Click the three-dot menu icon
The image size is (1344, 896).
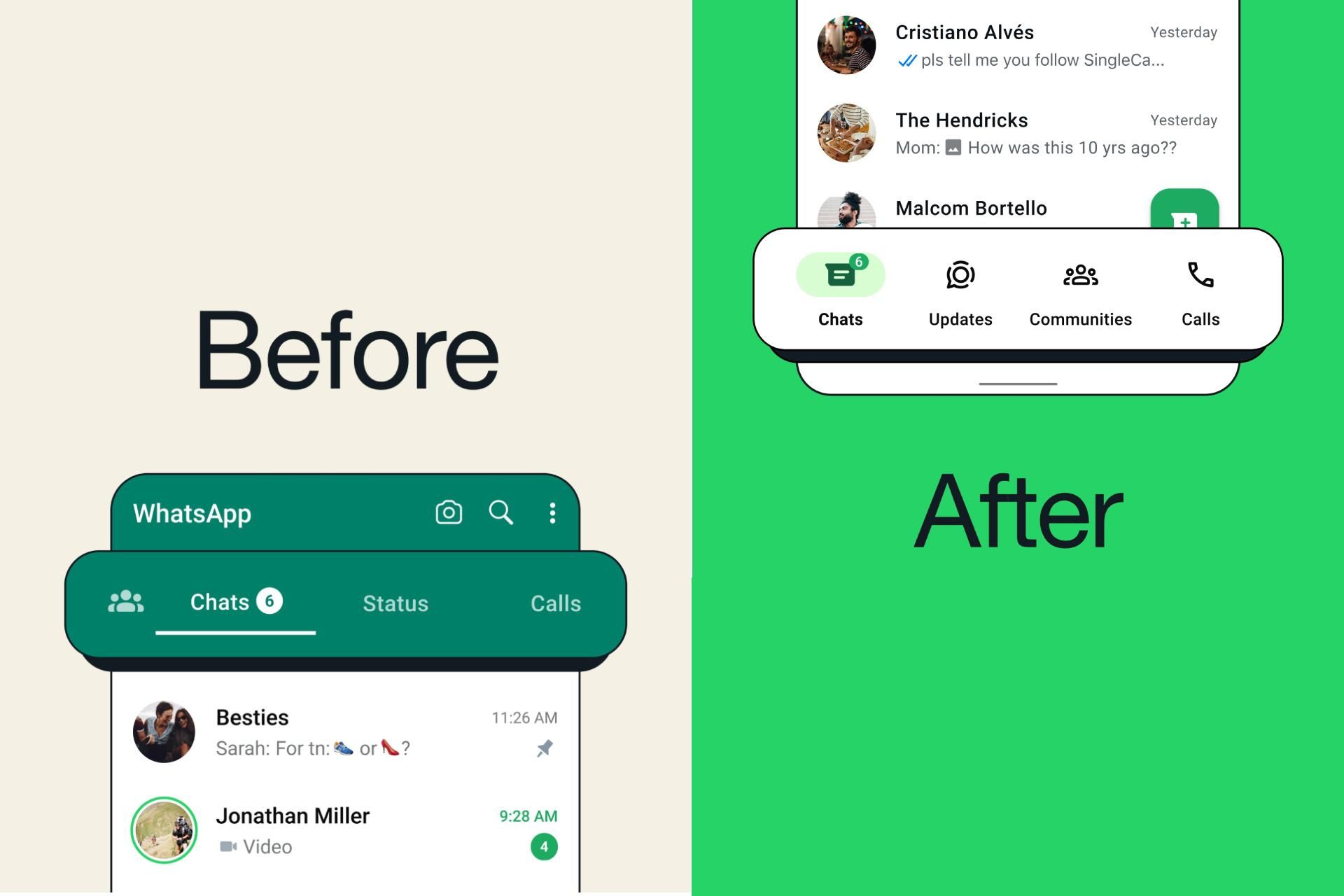tap(552, 512)
